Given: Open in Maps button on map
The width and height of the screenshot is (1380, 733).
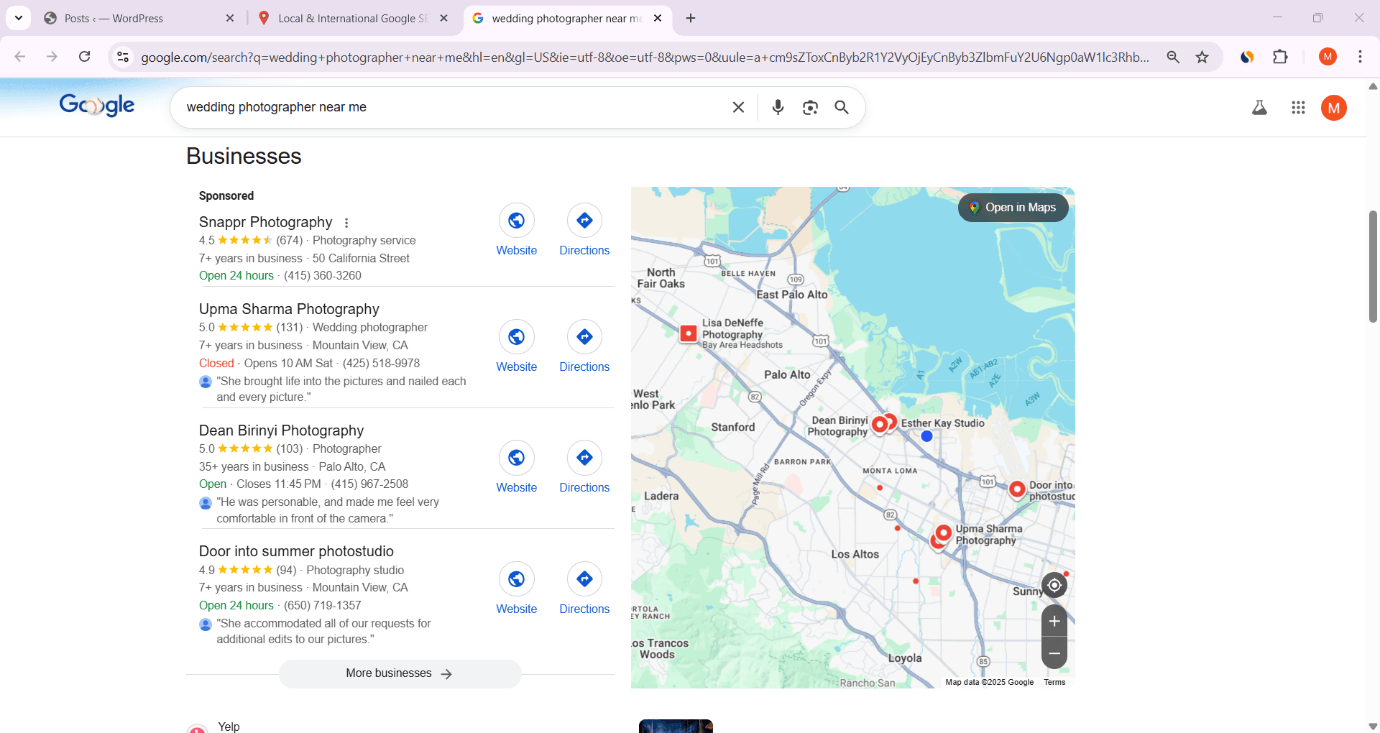Looking at the screenshot, I should pyautogui.click(x=1013, y=207).
